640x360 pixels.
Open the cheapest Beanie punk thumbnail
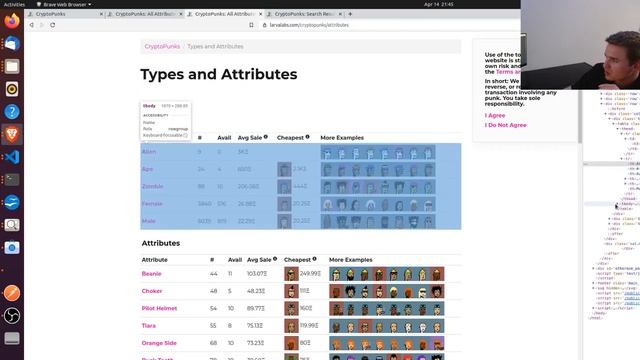291,274
